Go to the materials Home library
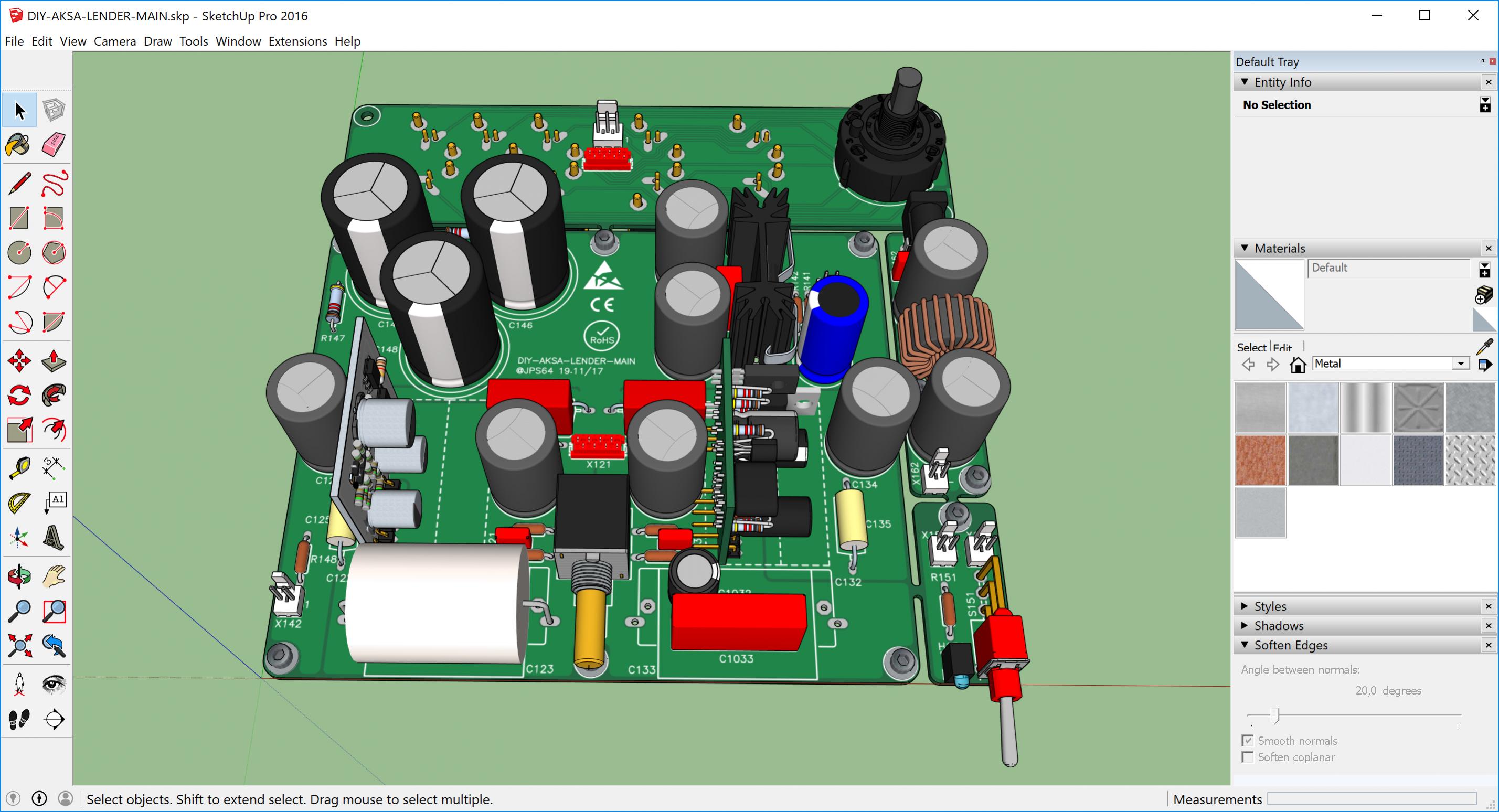The image size is (1499, 812). (x=1298, y=365)
